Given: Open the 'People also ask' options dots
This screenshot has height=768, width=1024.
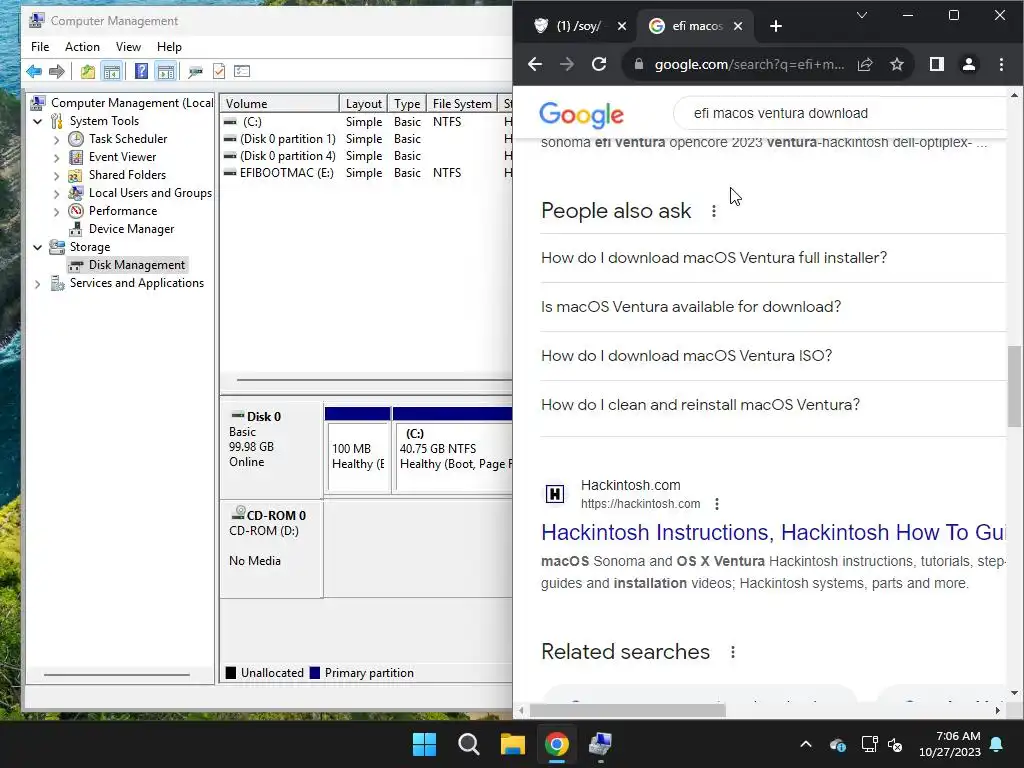Looking at the screenshot, I should click(714, 211).
